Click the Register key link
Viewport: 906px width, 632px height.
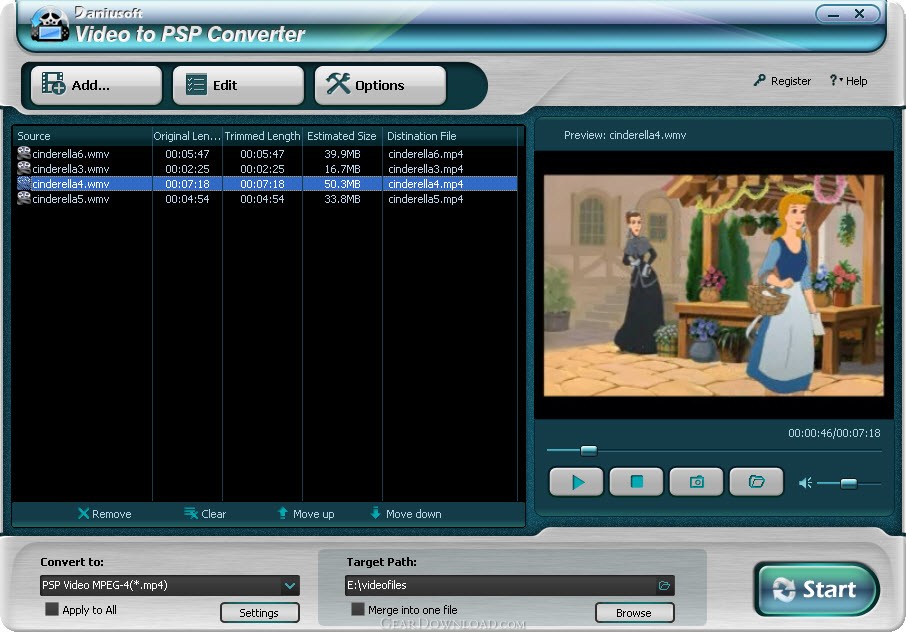click(782, 81)
